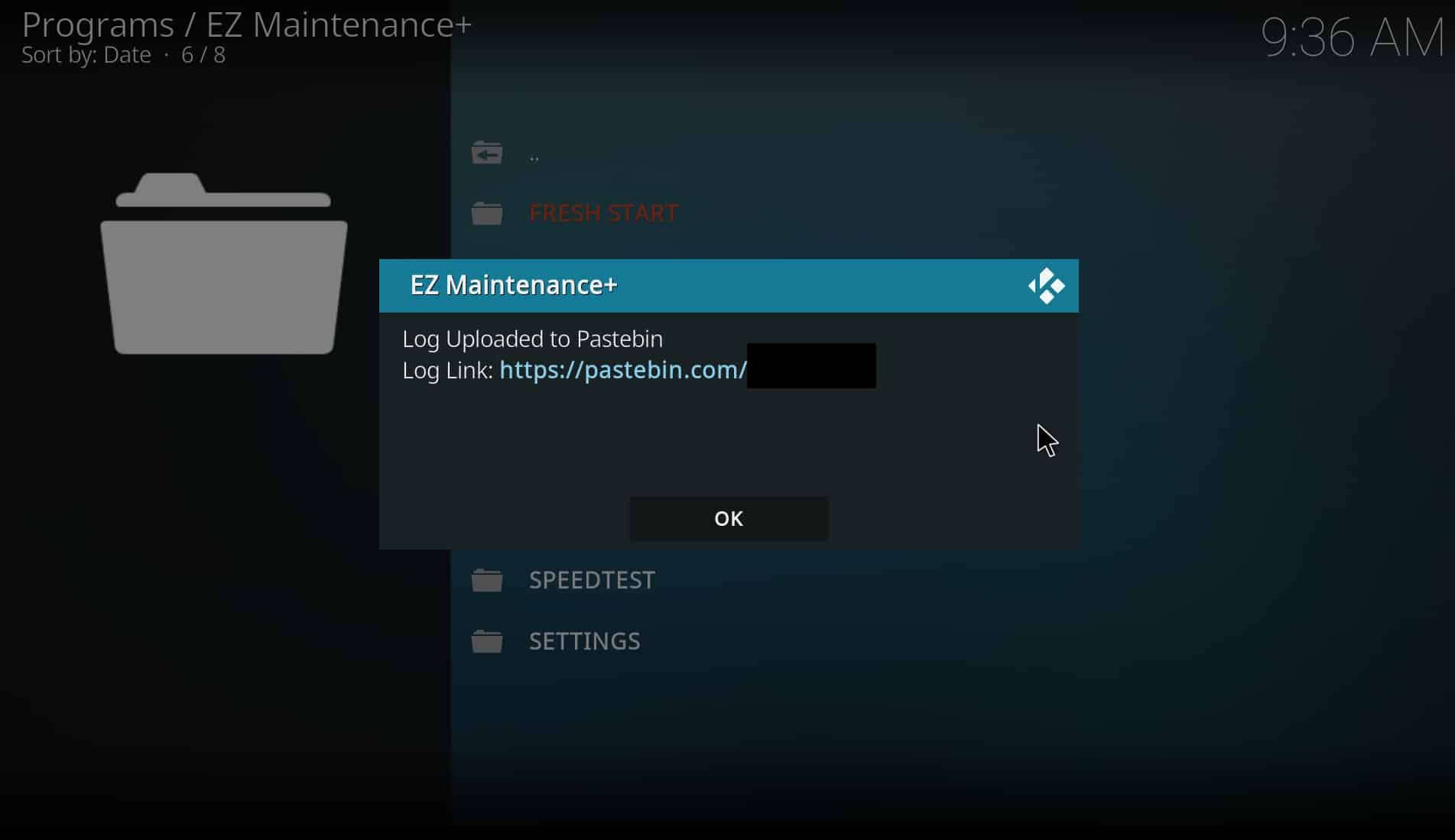Click the FRESH START folder icon
Screen dimensions: 1455x840
click(x=487, y=213)
